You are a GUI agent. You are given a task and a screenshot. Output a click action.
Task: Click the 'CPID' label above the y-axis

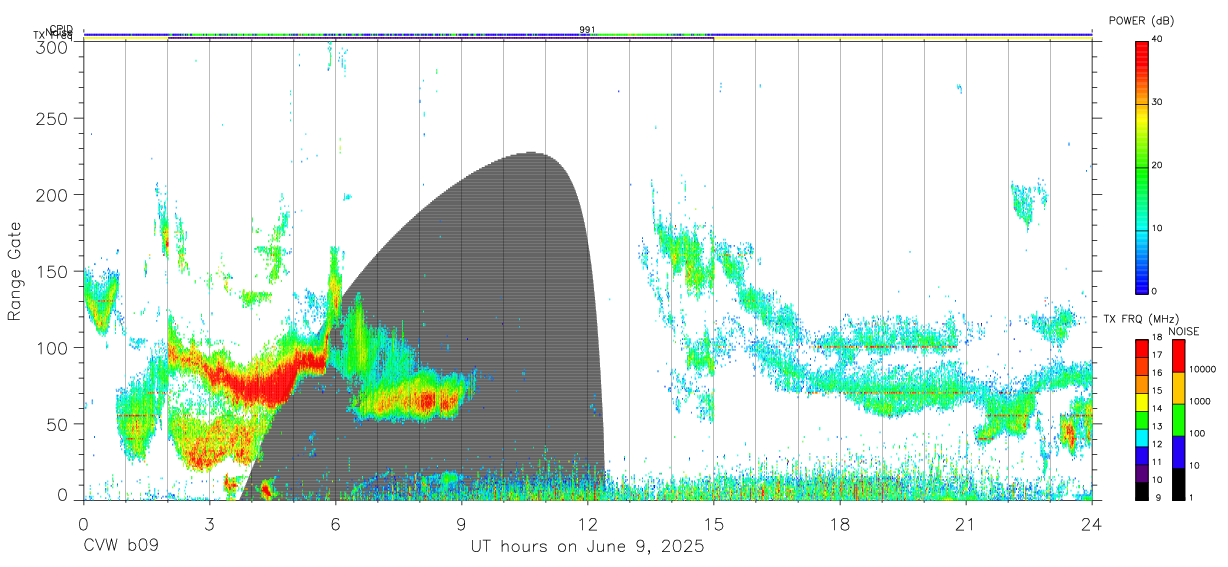[x=60, y=29]
